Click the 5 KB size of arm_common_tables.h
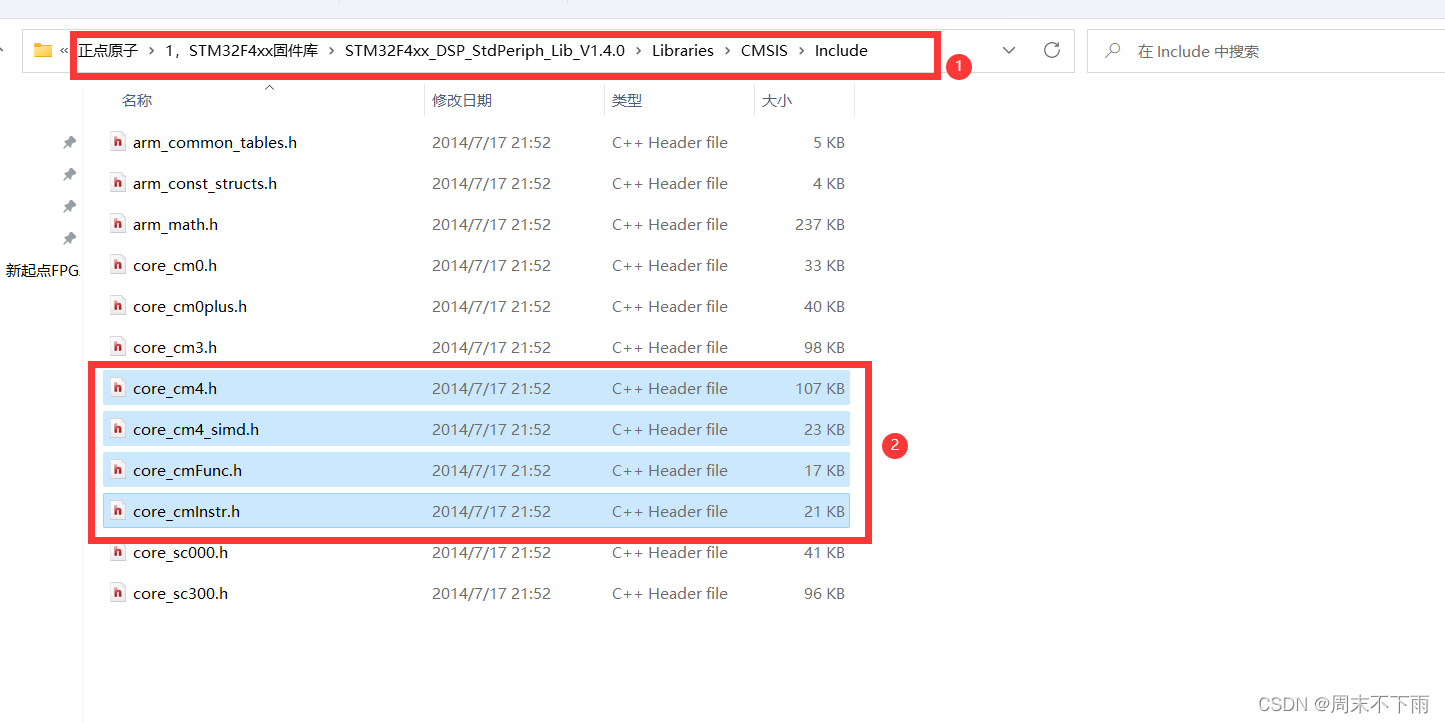The width and height of the screenshot is (1445, 723). 829,143
